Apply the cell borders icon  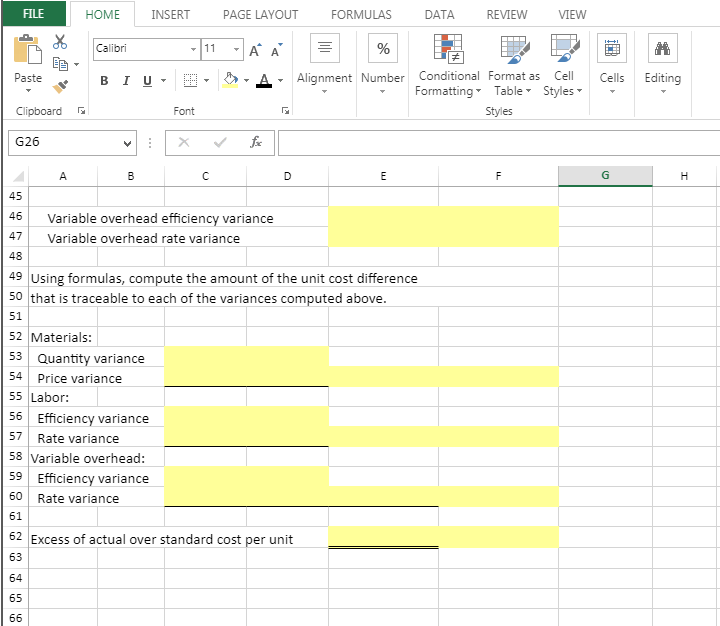(x=190, y=80)
